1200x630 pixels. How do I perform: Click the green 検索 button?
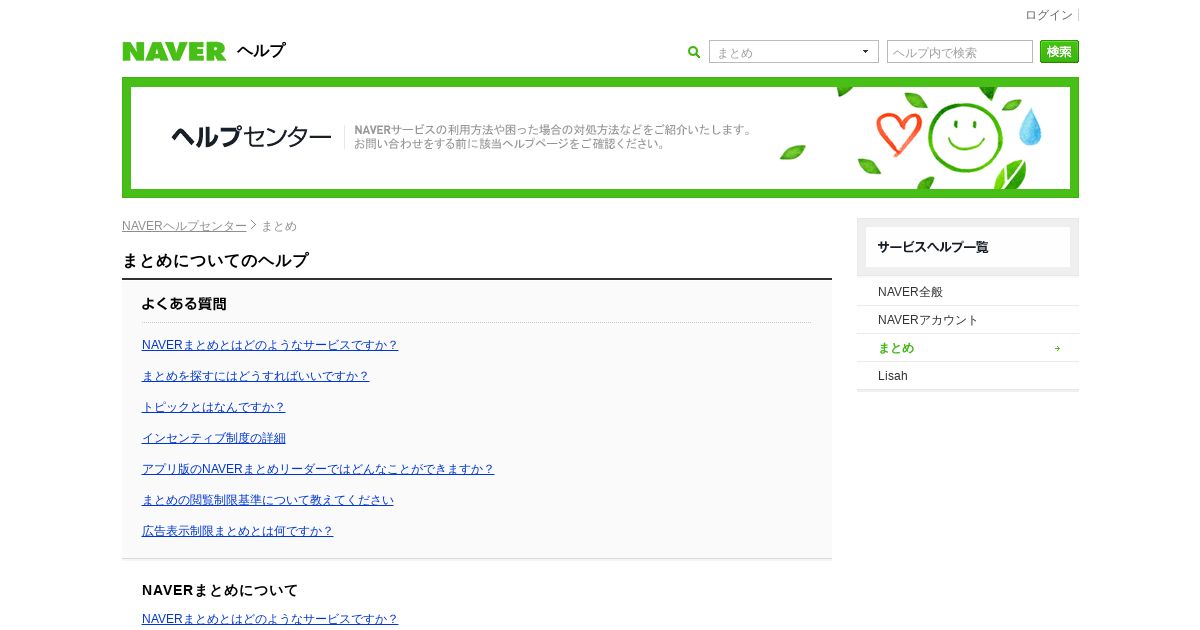(x=1059, y=52)
